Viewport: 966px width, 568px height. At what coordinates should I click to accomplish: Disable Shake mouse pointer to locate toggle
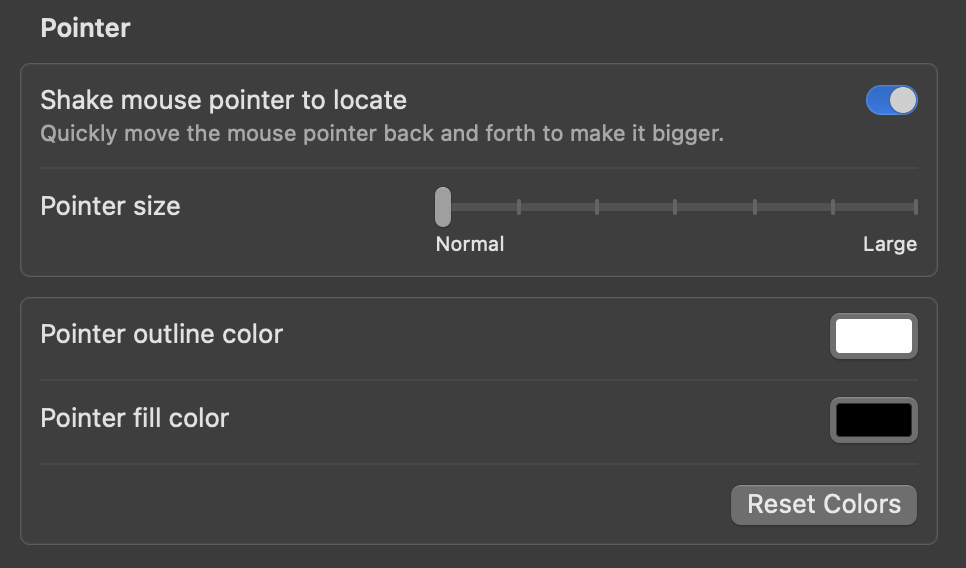(x=891, y=100)
